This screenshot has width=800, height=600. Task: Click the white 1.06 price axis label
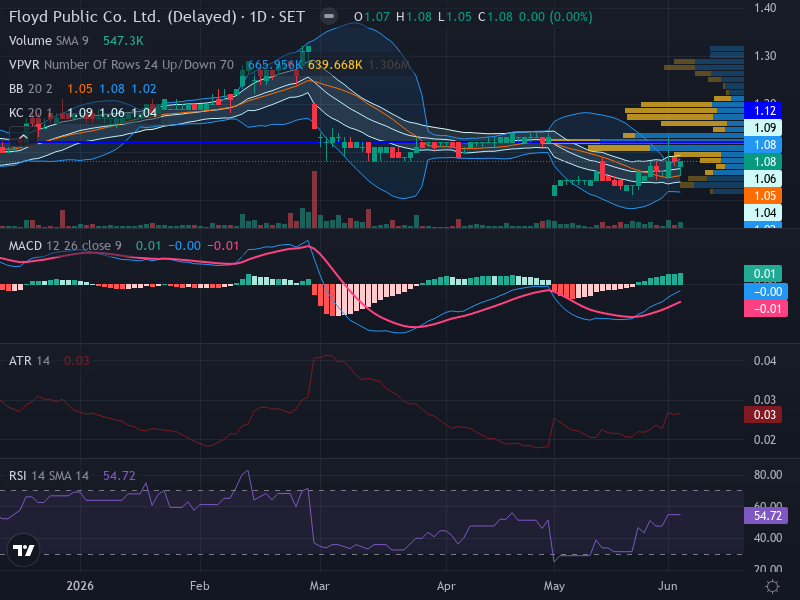764,179
